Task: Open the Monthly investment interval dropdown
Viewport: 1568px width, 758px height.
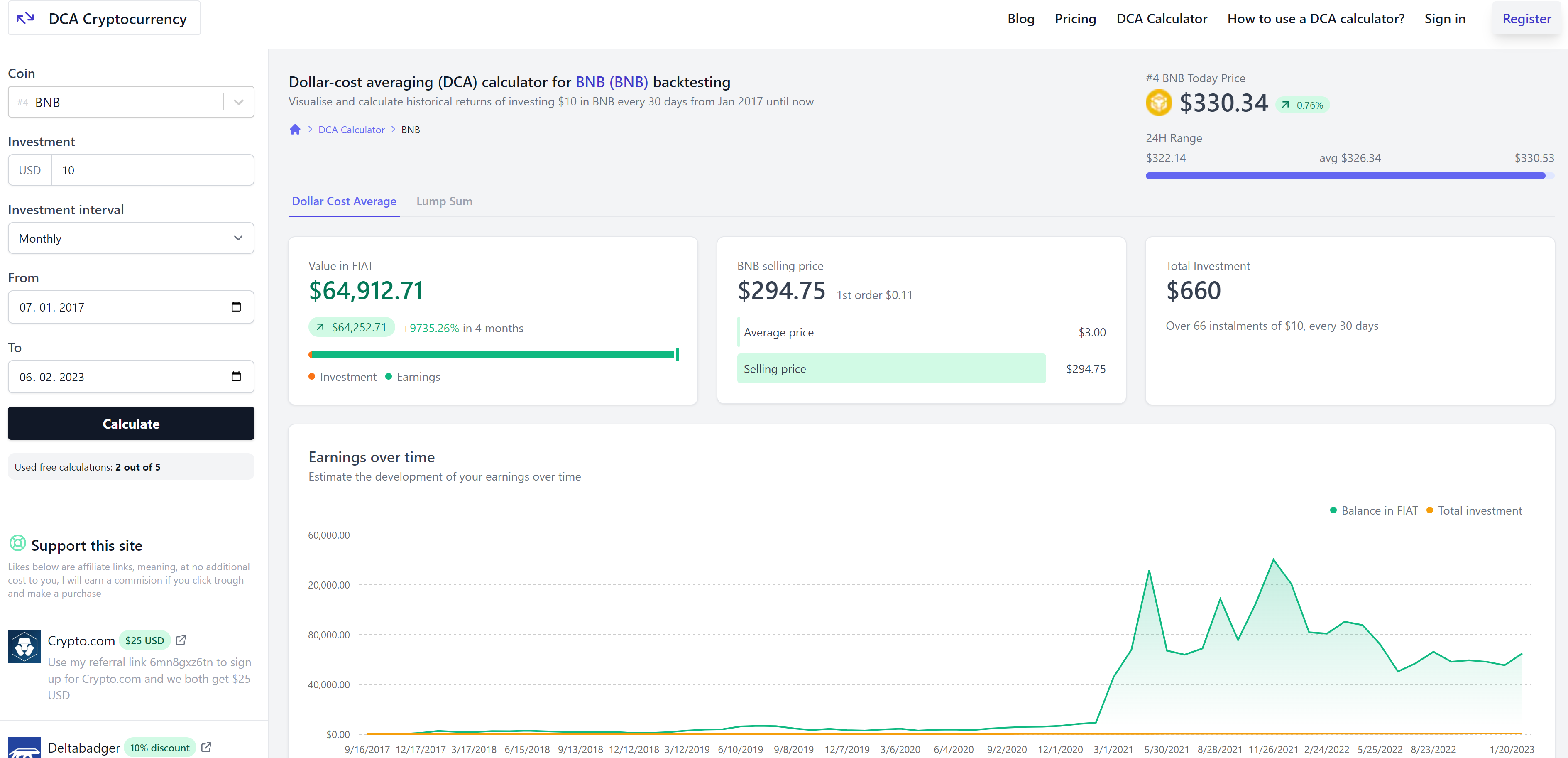Action: pyautogui.click(x=131, y=239)
